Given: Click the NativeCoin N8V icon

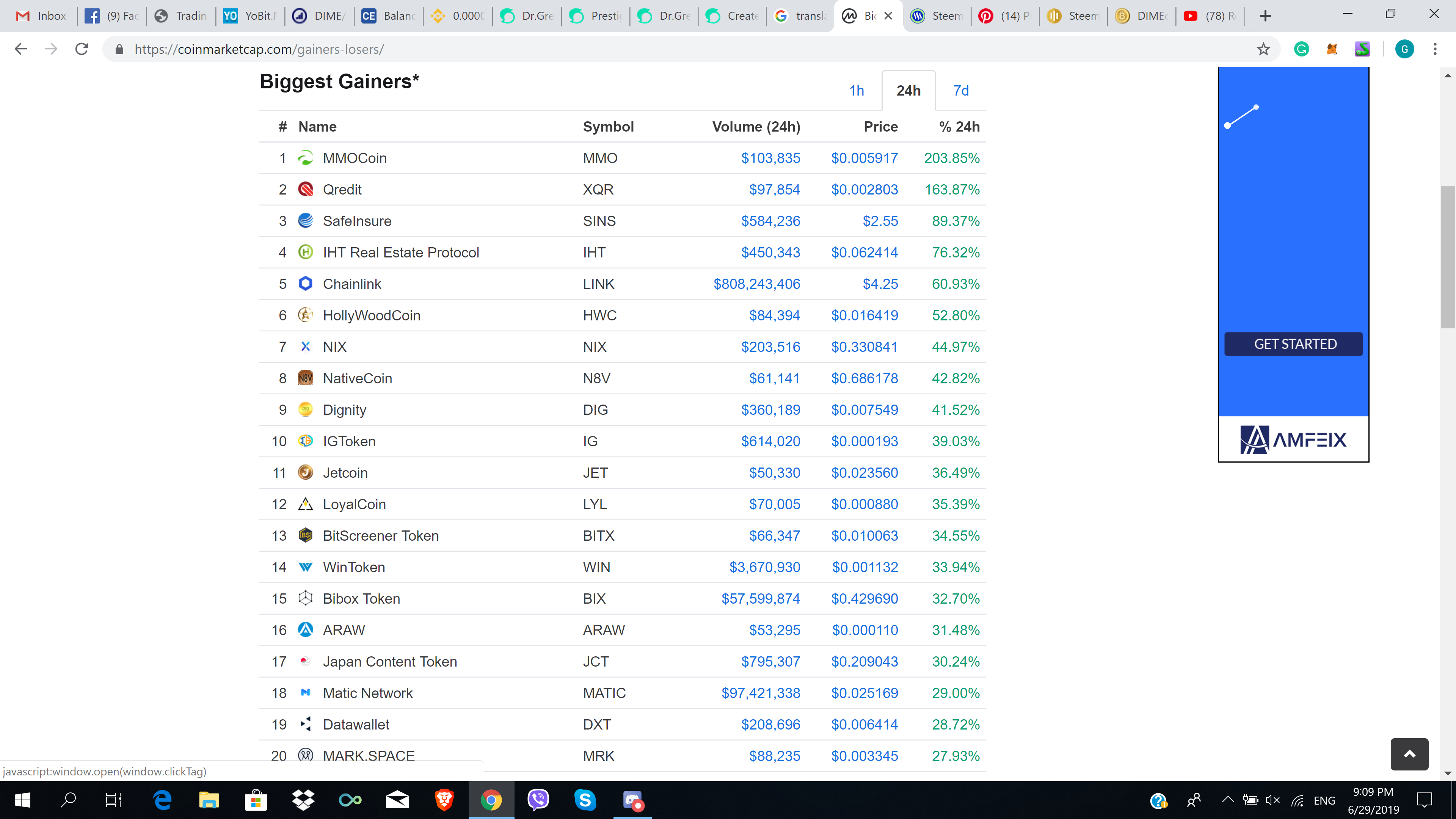Looking at the screenshot, I should (x=305, y=378).
